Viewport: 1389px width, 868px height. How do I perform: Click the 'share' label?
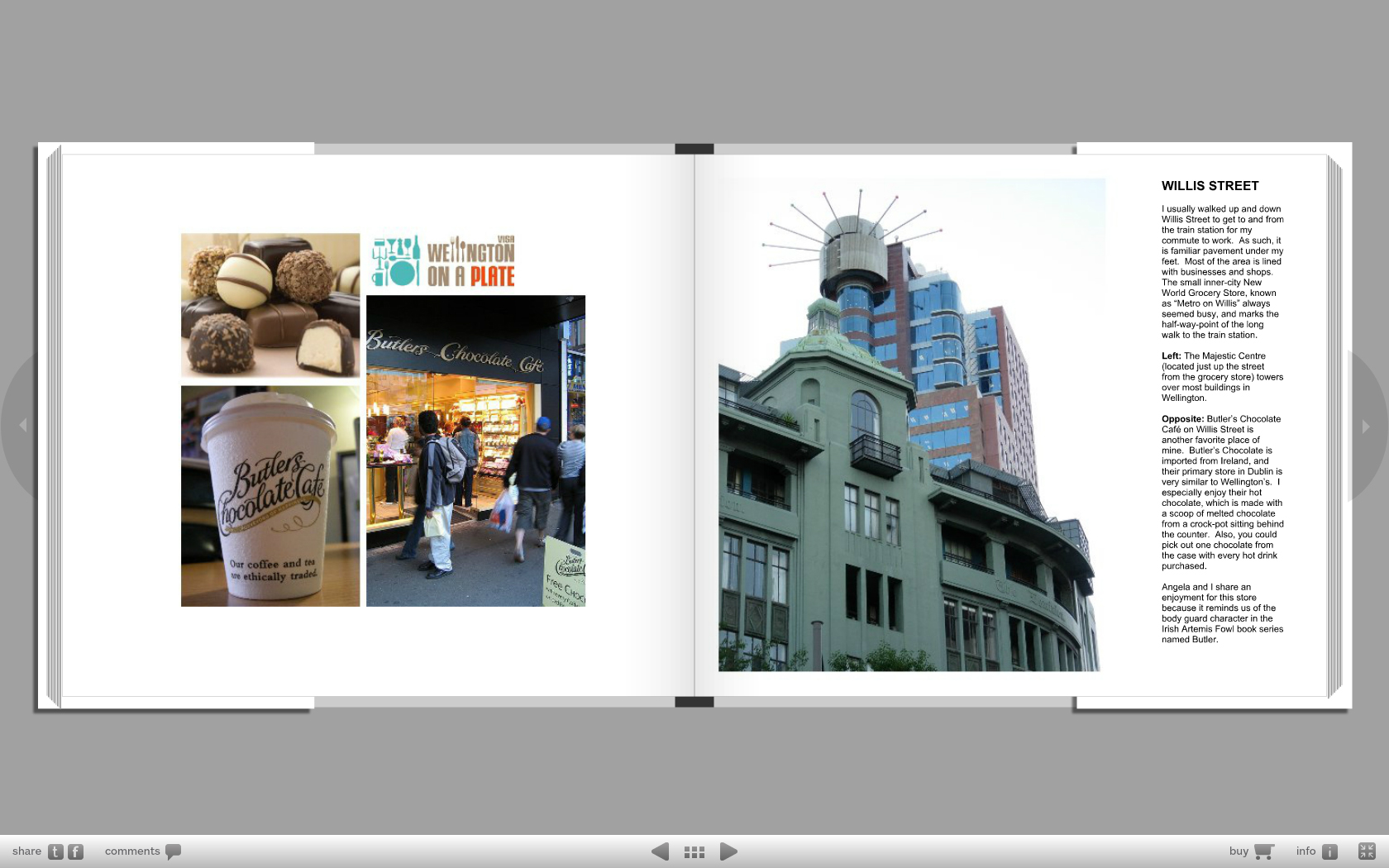tap(26, 851)
